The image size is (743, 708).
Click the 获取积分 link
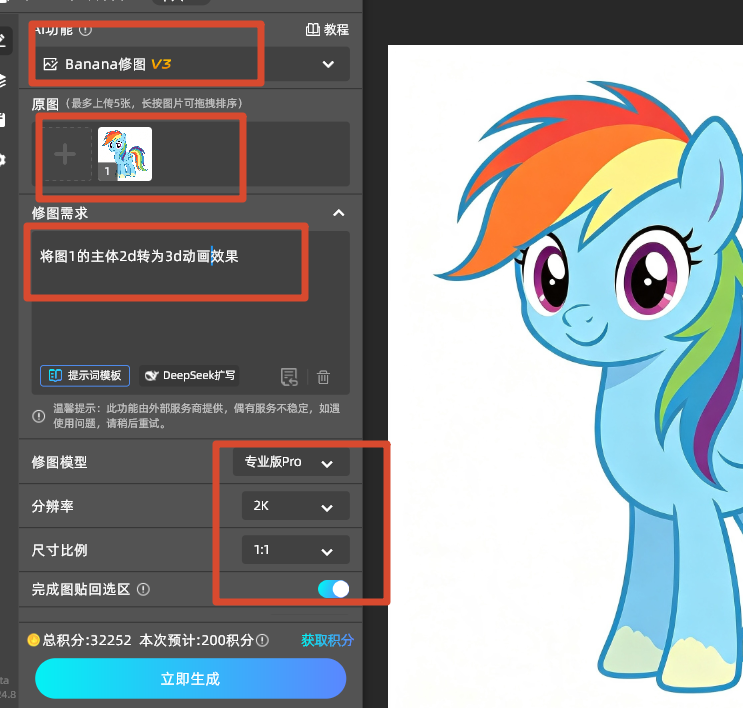tap(327, 640)
